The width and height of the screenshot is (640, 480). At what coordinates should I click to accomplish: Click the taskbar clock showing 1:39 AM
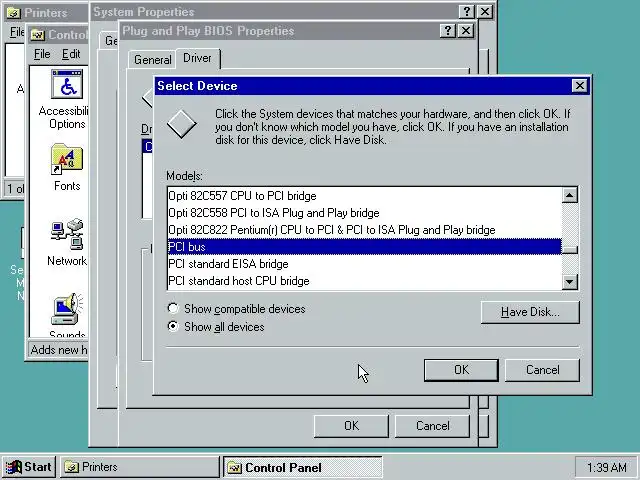pos(606,467)
